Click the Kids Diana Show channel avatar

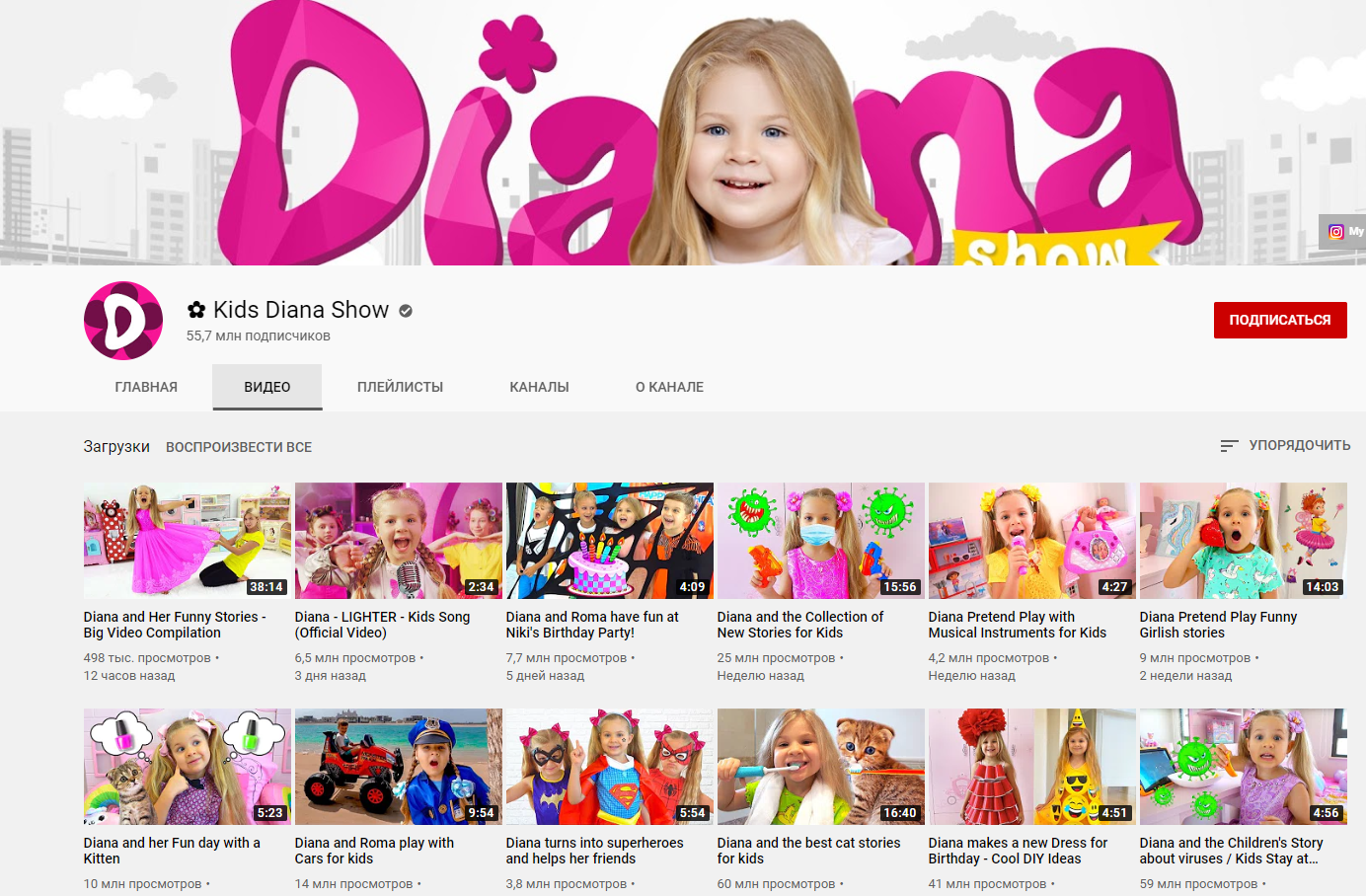(123, 321)
